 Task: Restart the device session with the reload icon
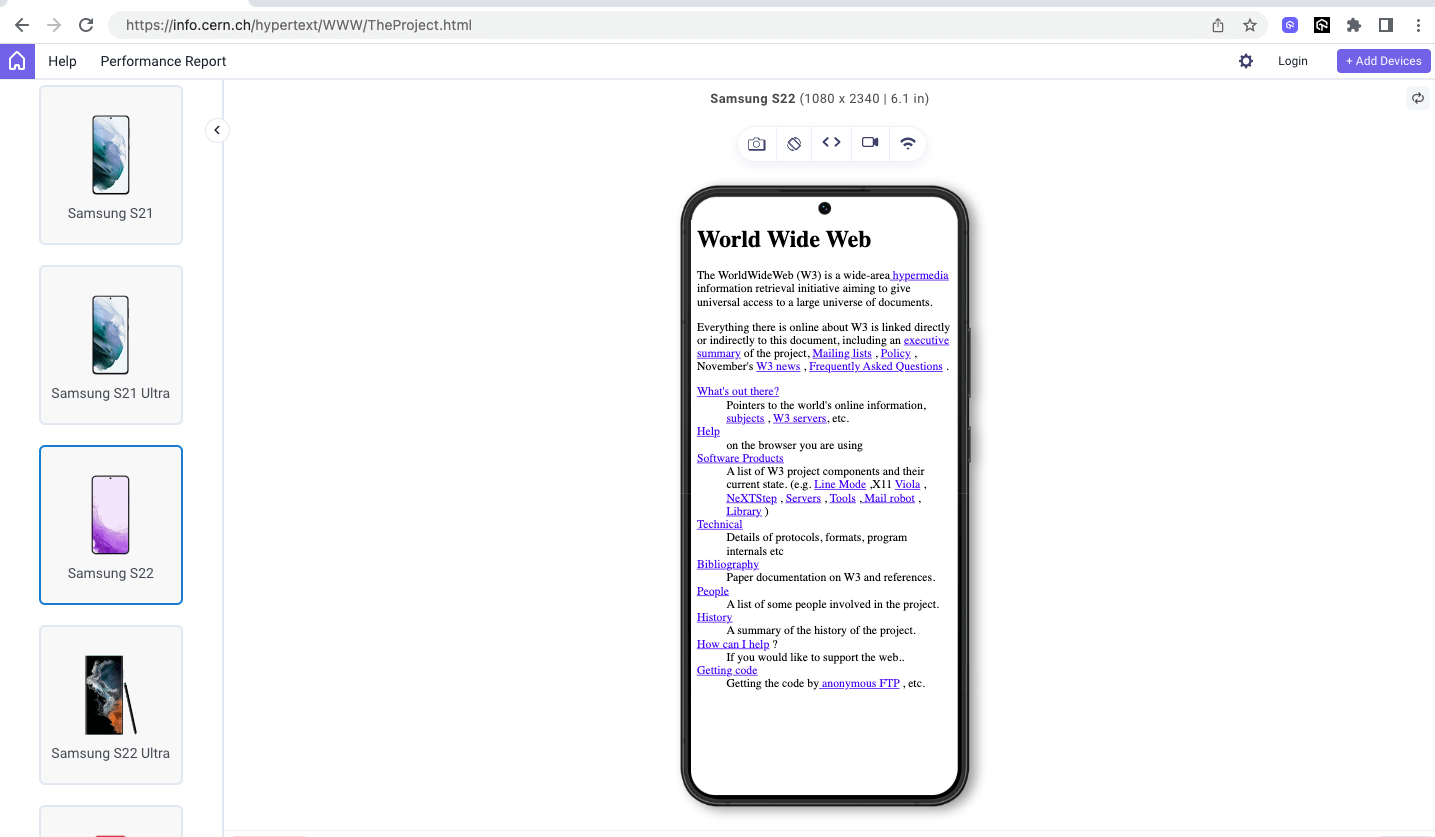pos(1417,98)
